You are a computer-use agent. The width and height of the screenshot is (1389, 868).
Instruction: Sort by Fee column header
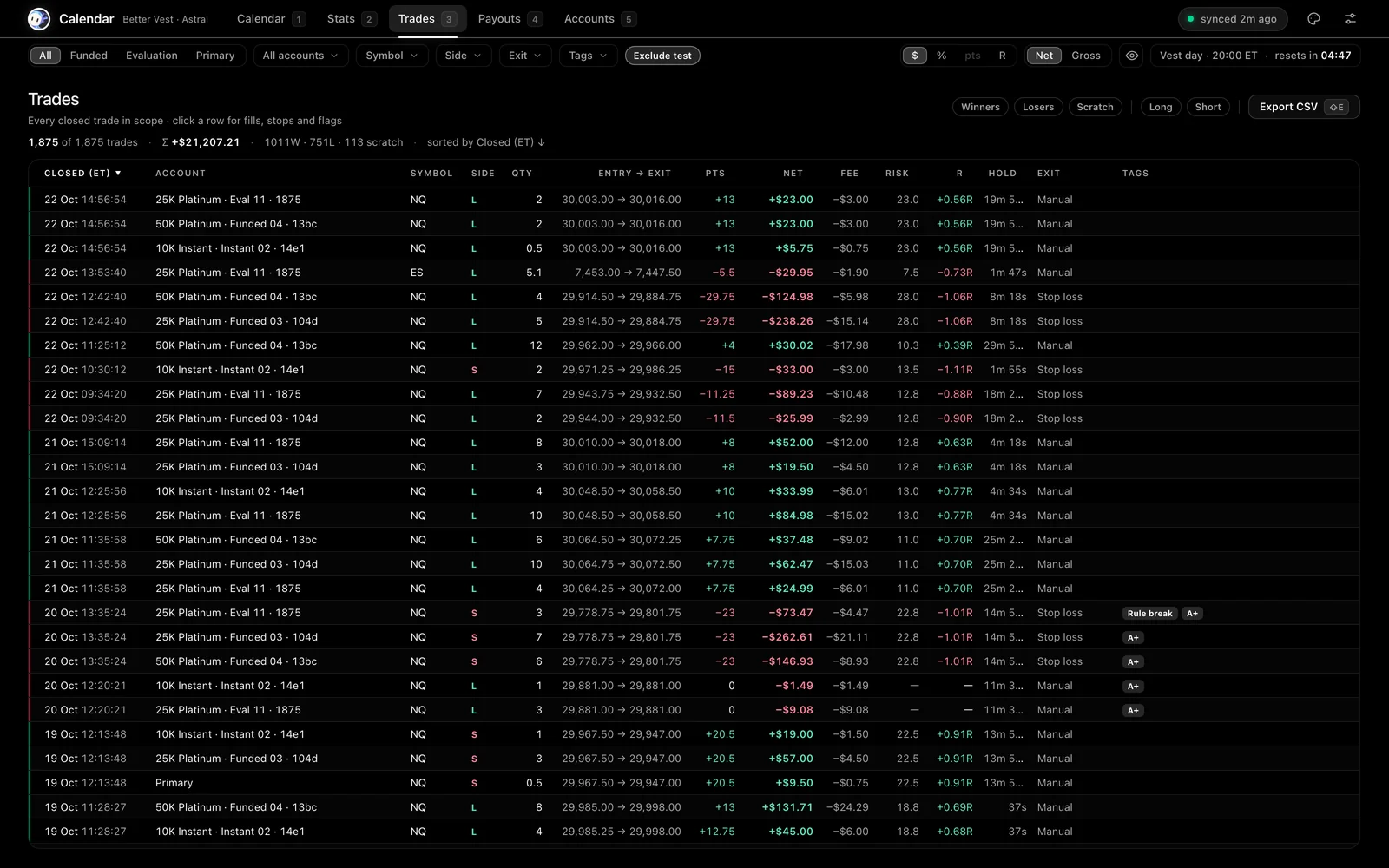(850, 174)
